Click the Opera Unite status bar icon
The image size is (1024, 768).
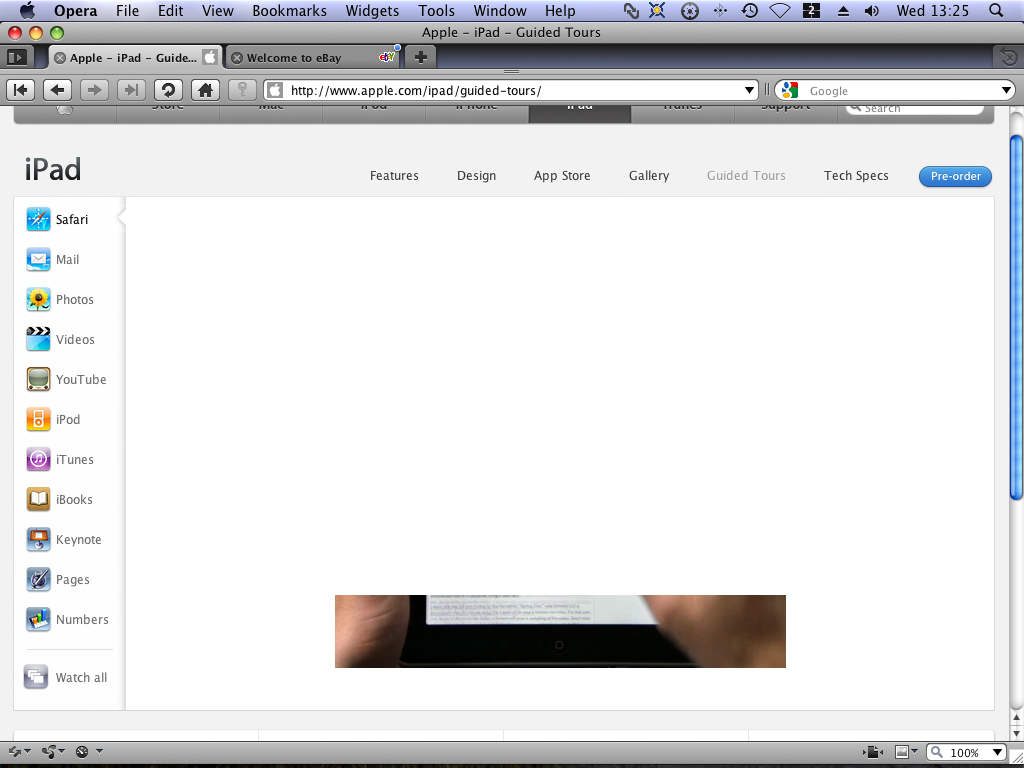click(48, 752)
